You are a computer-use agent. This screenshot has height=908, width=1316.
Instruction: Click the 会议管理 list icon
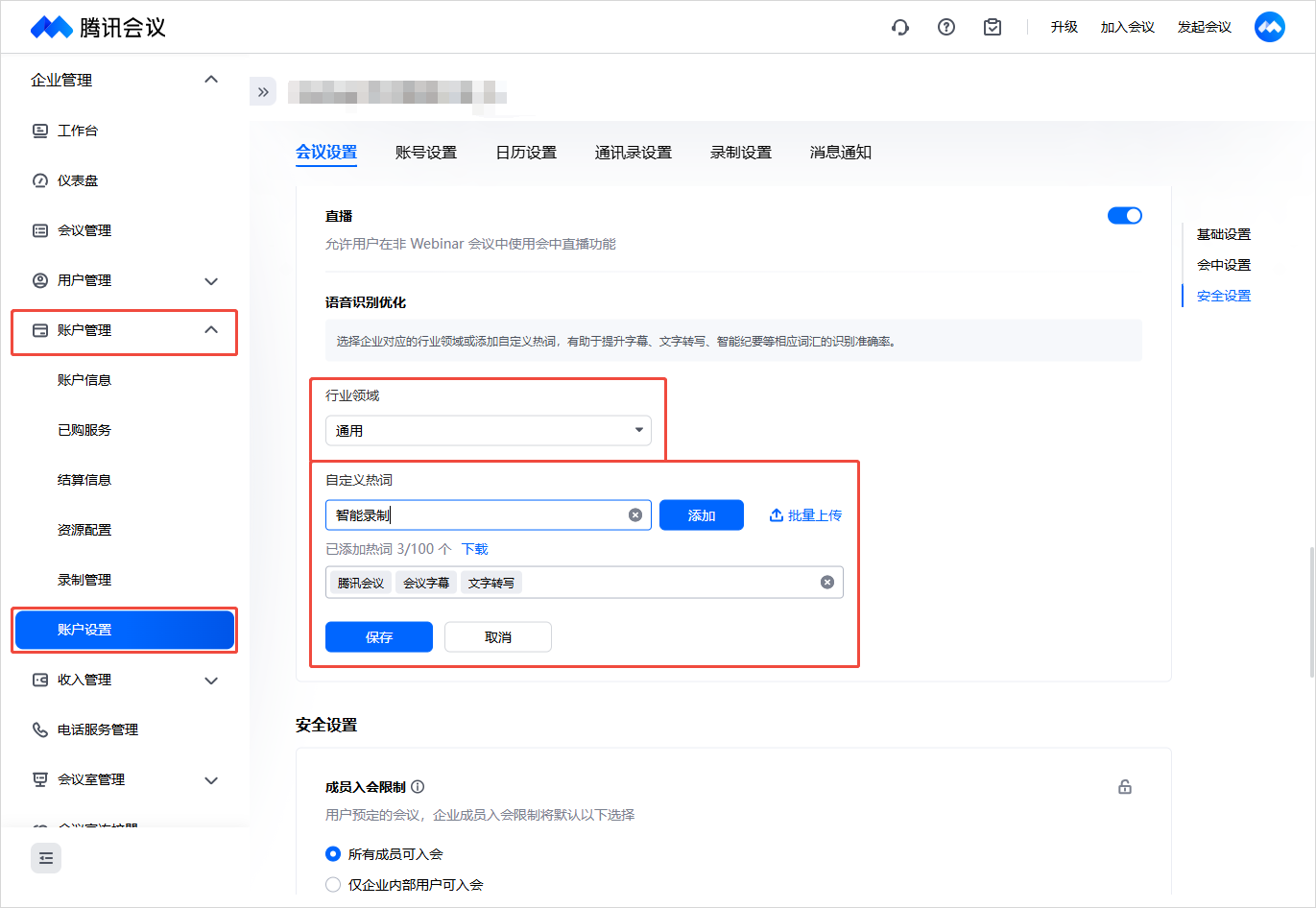coord(40,230)
